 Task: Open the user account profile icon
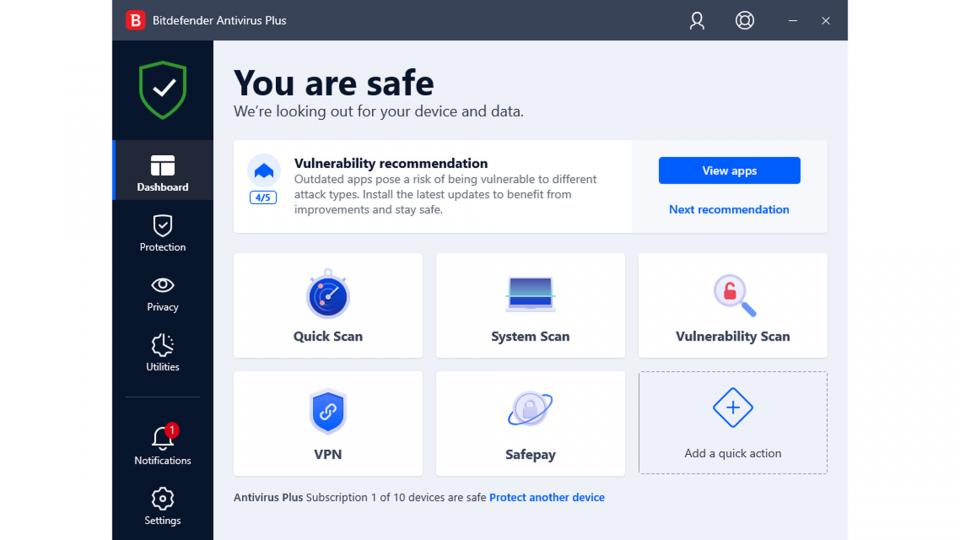coord(697,20)
